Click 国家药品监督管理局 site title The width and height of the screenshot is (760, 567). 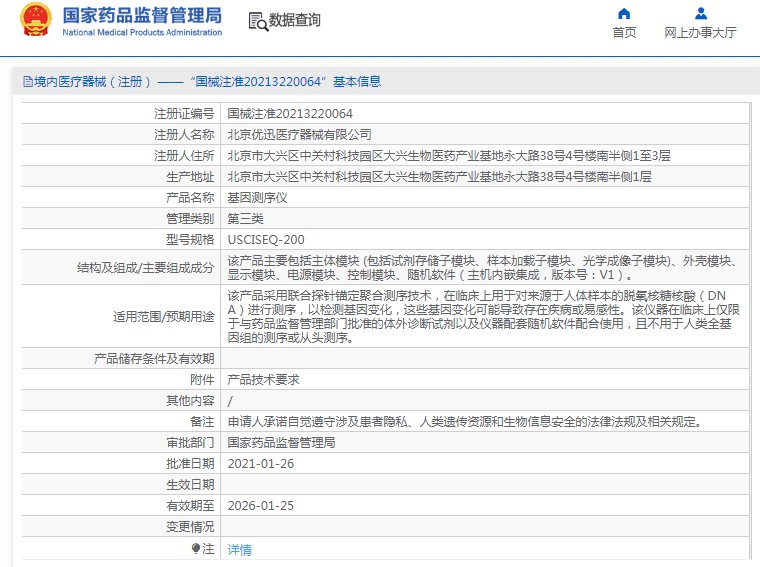coord(142,16)
